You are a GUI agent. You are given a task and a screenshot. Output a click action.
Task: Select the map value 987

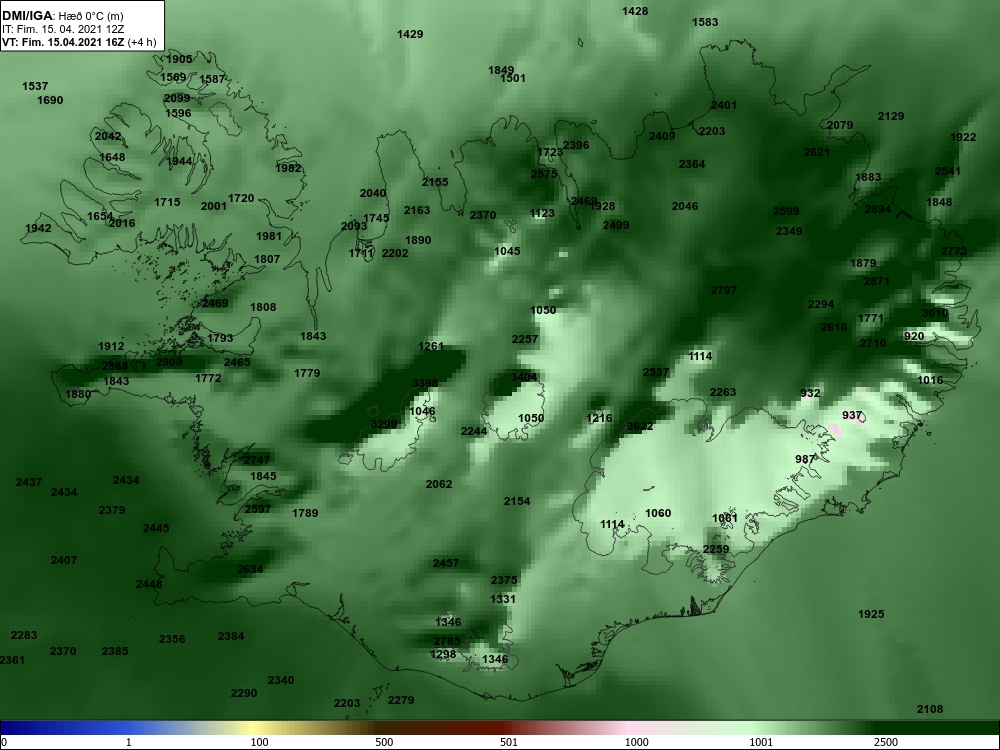point(805,459)
